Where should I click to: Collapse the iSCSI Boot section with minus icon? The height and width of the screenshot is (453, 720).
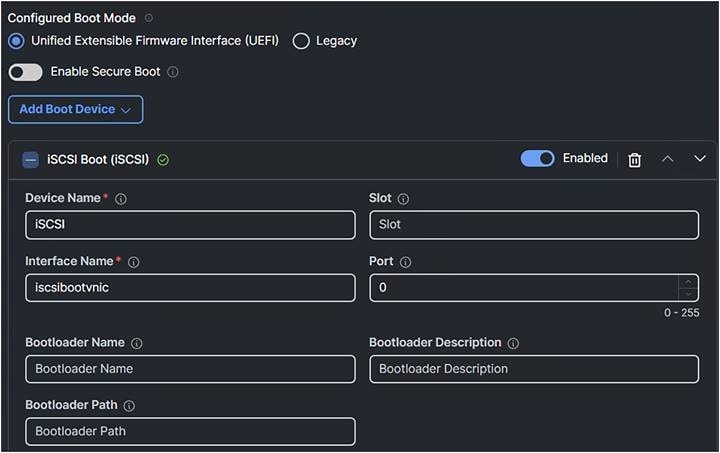[x=30, y=159]
